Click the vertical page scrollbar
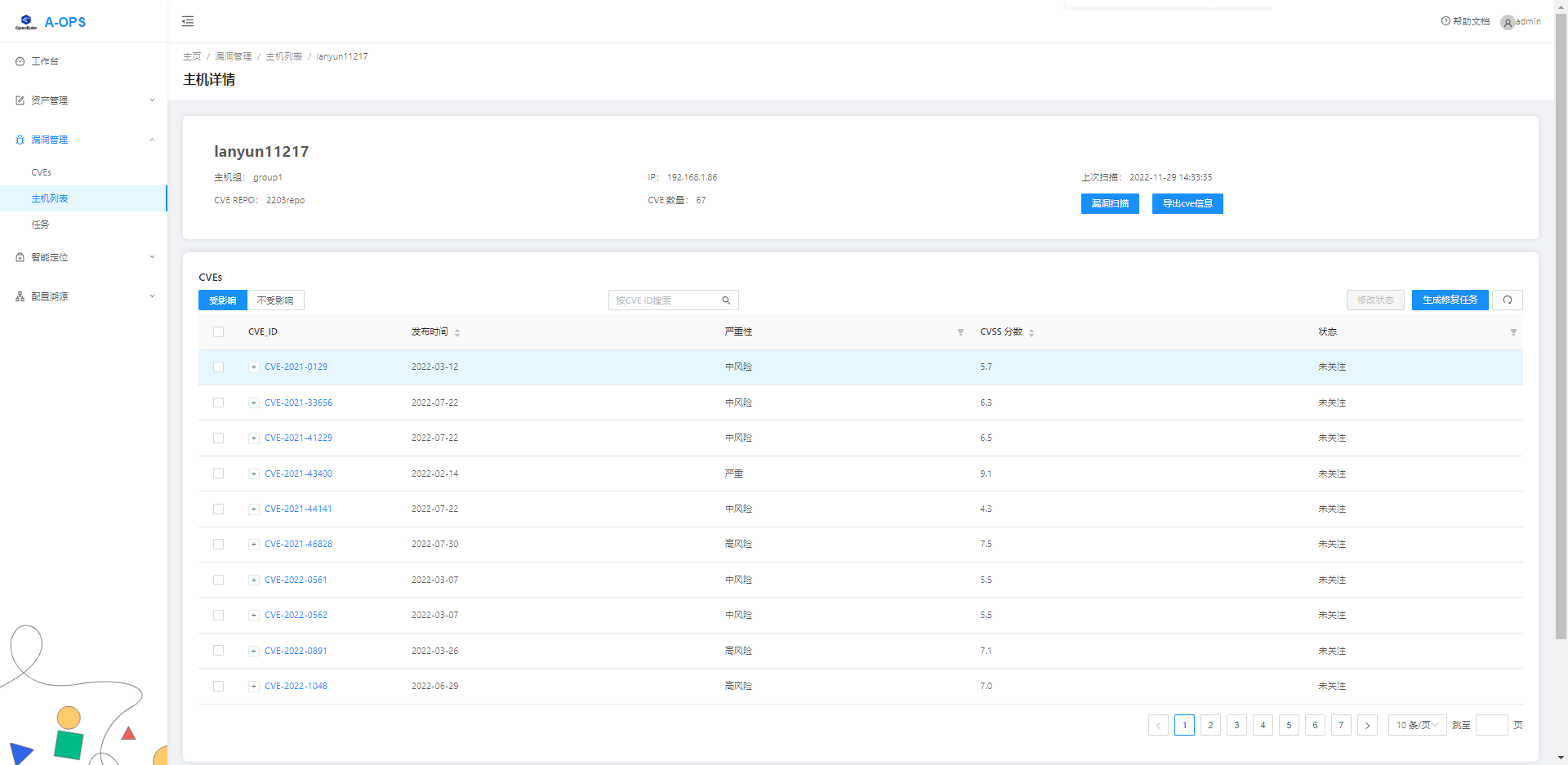 tap(1561, 327)
